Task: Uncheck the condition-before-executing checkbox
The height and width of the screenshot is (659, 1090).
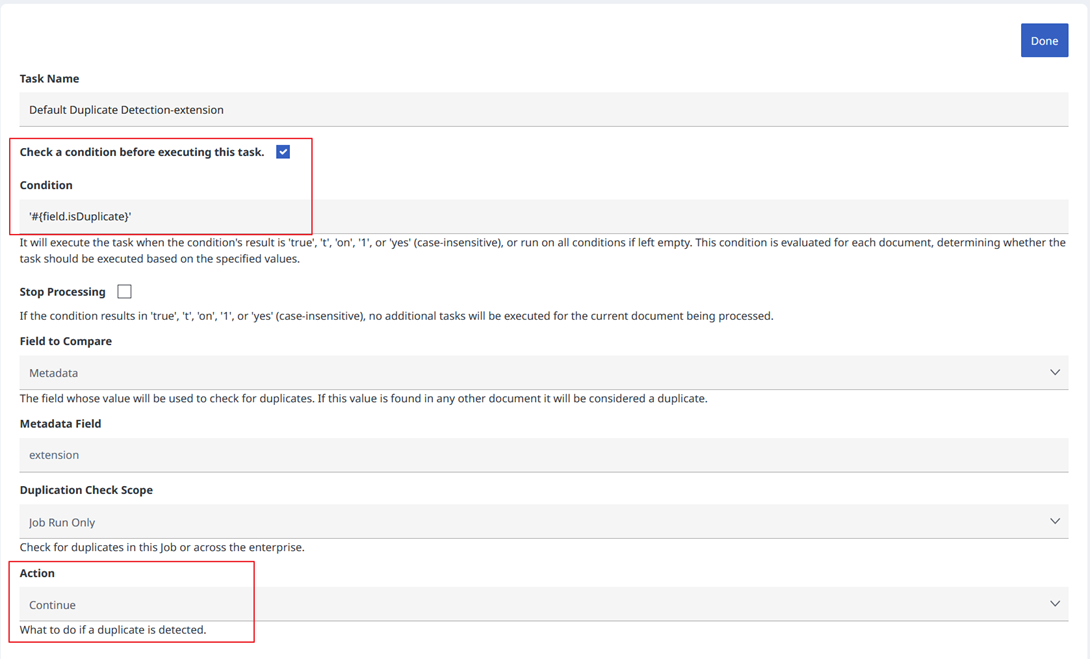Action: [283, 152]
